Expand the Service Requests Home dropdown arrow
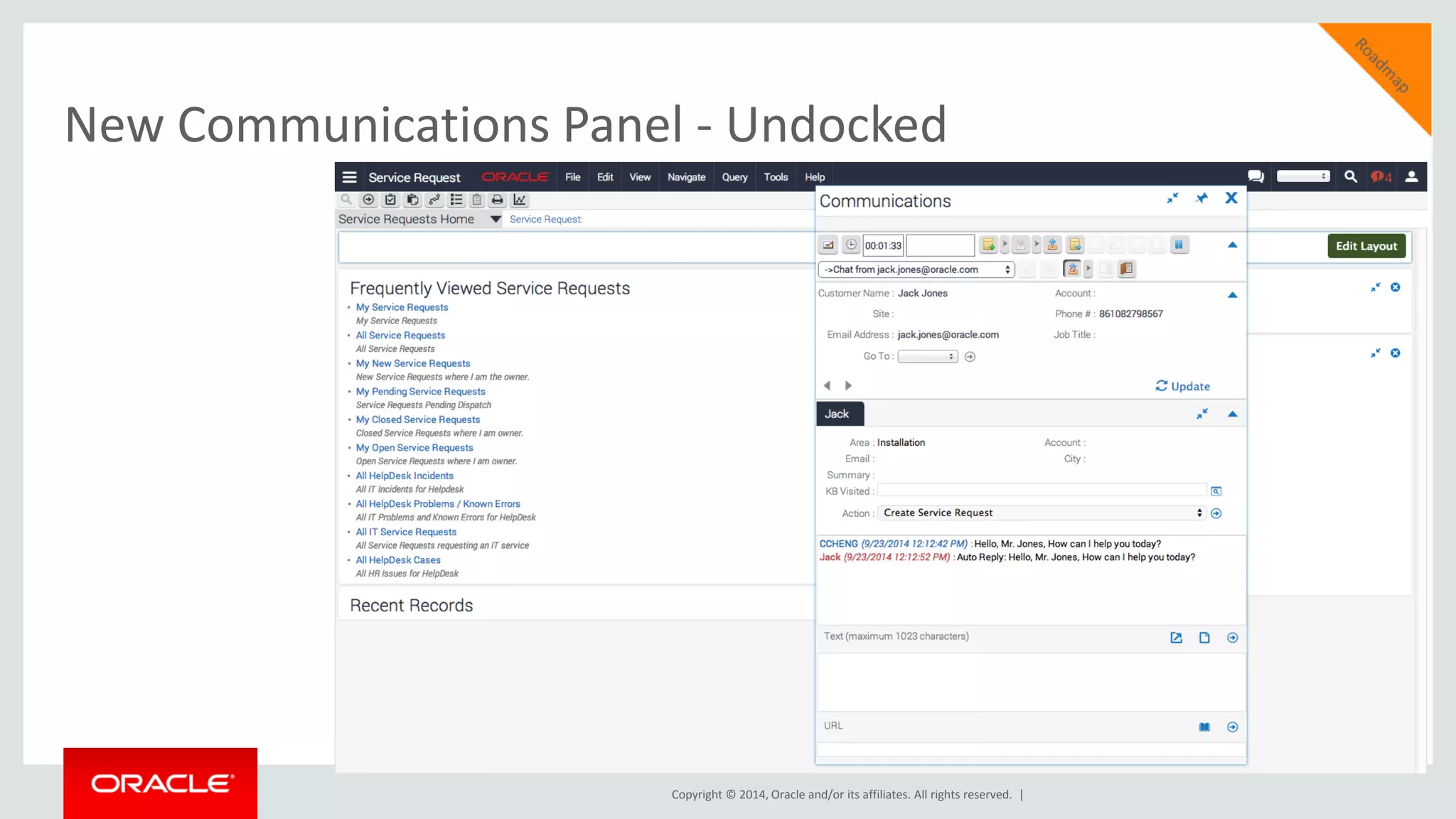The height and width of the screenshot is (819, 1456). (x=496, y=219)
